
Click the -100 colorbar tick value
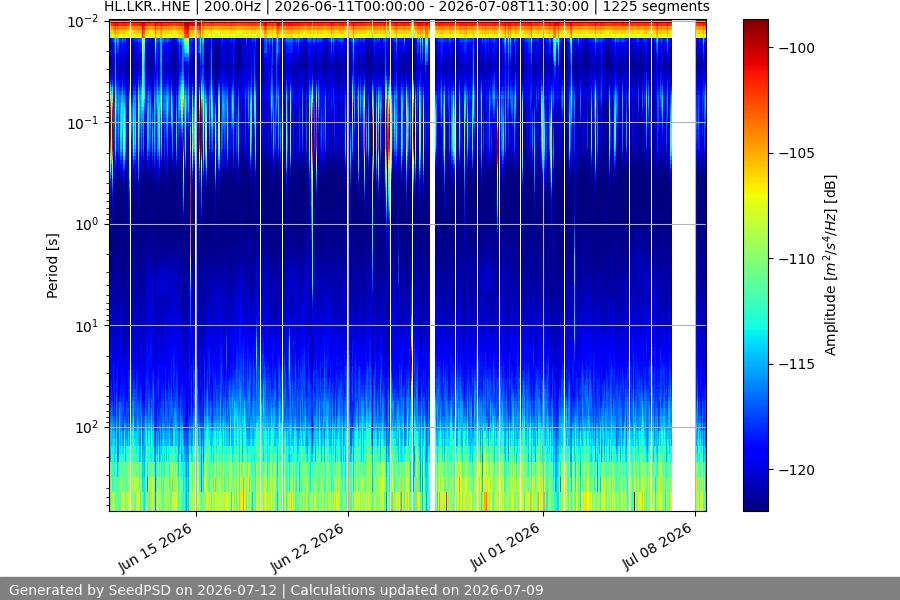[797, 48]
